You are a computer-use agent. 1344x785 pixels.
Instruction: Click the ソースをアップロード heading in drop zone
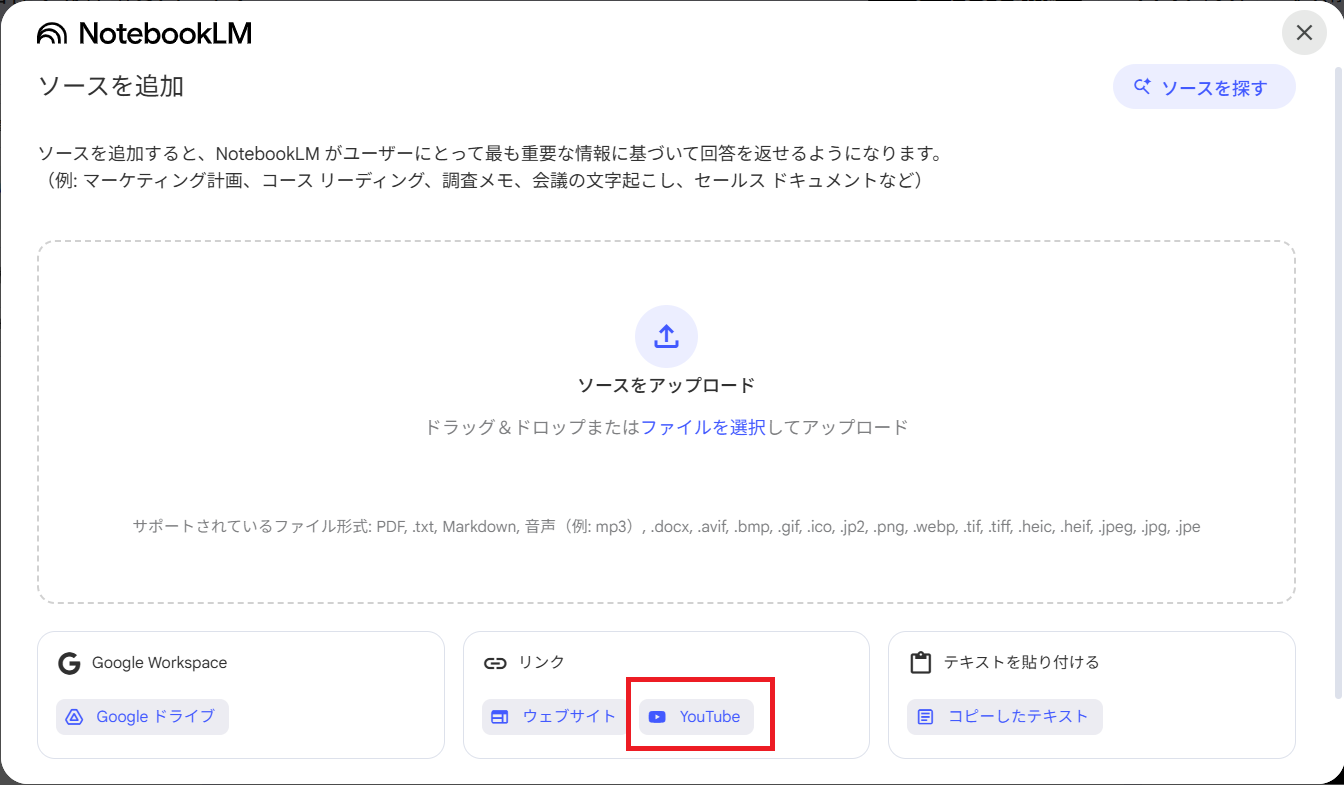point(666,386)
